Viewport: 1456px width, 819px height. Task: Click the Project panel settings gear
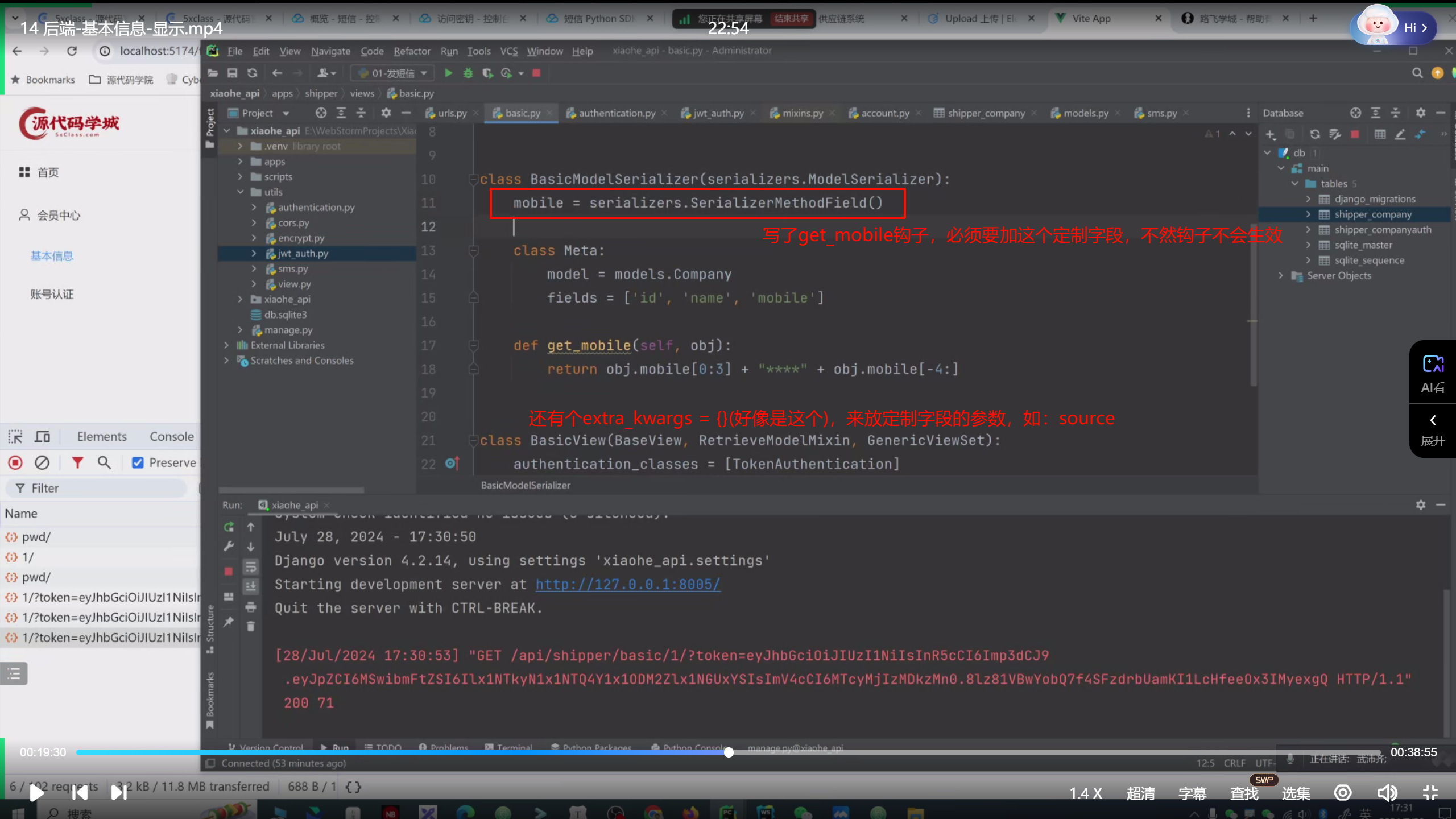pos(386,113)
